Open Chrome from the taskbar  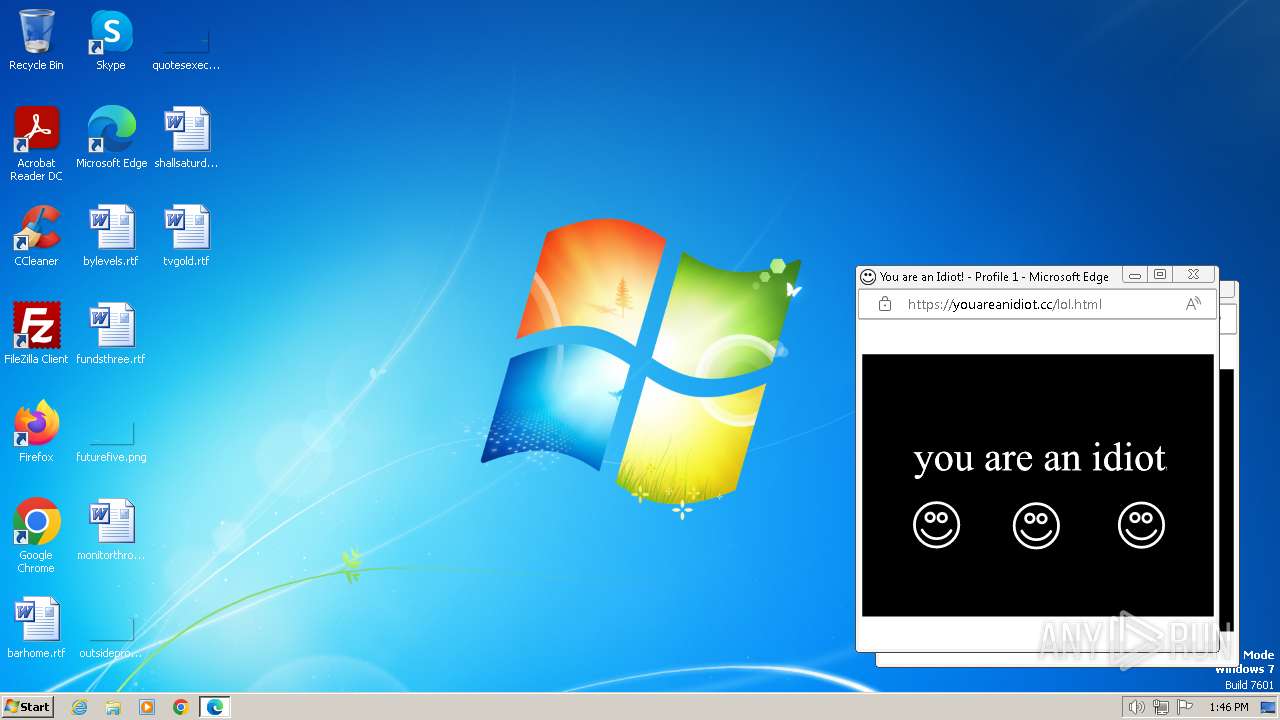click(181, 707)
